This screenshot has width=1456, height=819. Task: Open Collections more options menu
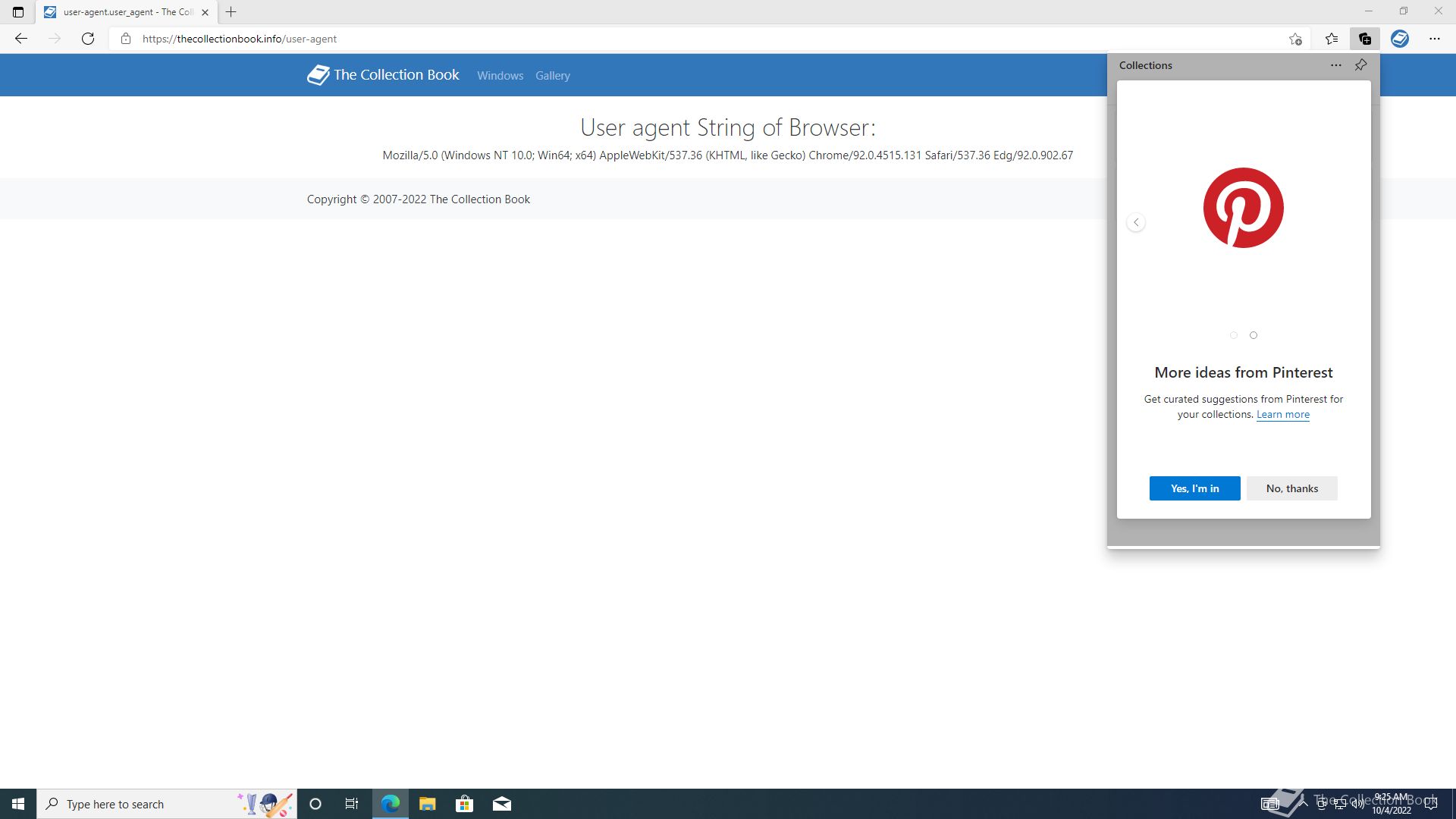tap(1335, 65)
